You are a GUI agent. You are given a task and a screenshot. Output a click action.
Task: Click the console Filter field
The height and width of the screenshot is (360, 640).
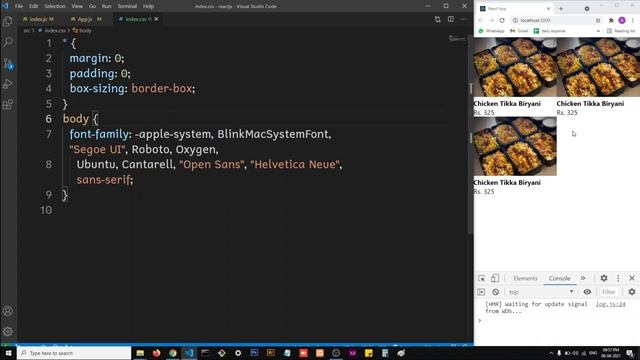click(x=610, y=292)
